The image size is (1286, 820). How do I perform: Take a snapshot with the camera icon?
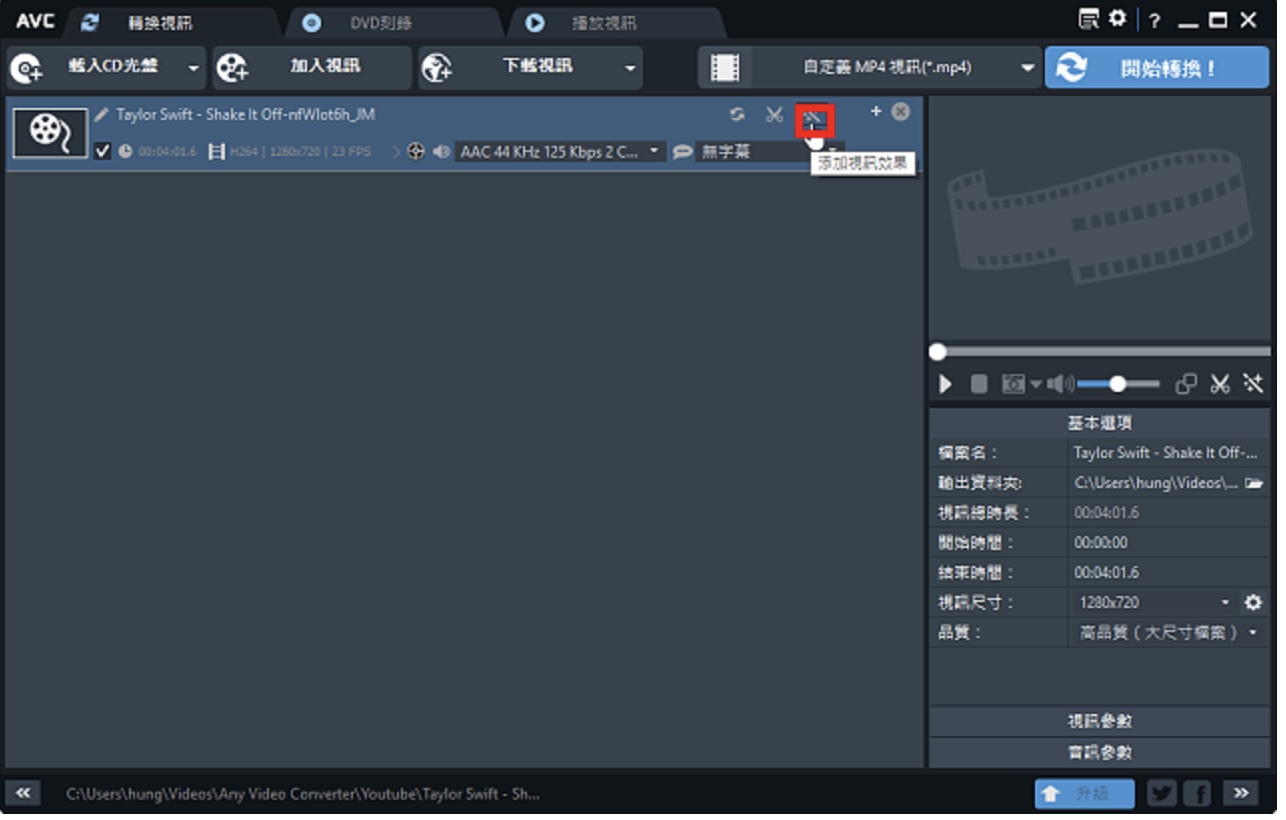click(x=1013, y=384)
